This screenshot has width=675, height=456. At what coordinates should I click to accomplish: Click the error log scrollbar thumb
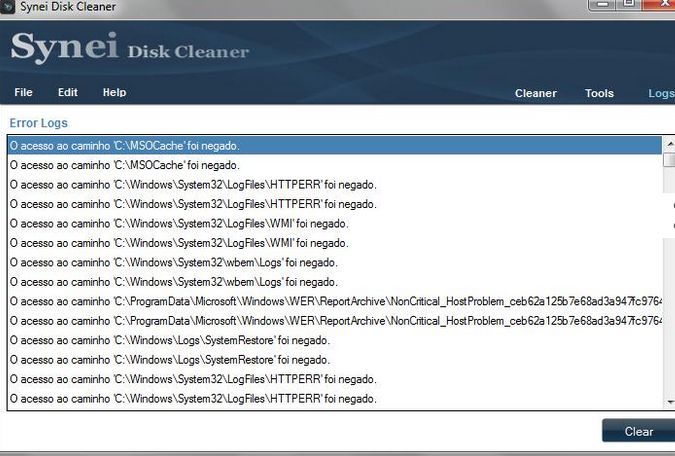(x=669, y=160)
